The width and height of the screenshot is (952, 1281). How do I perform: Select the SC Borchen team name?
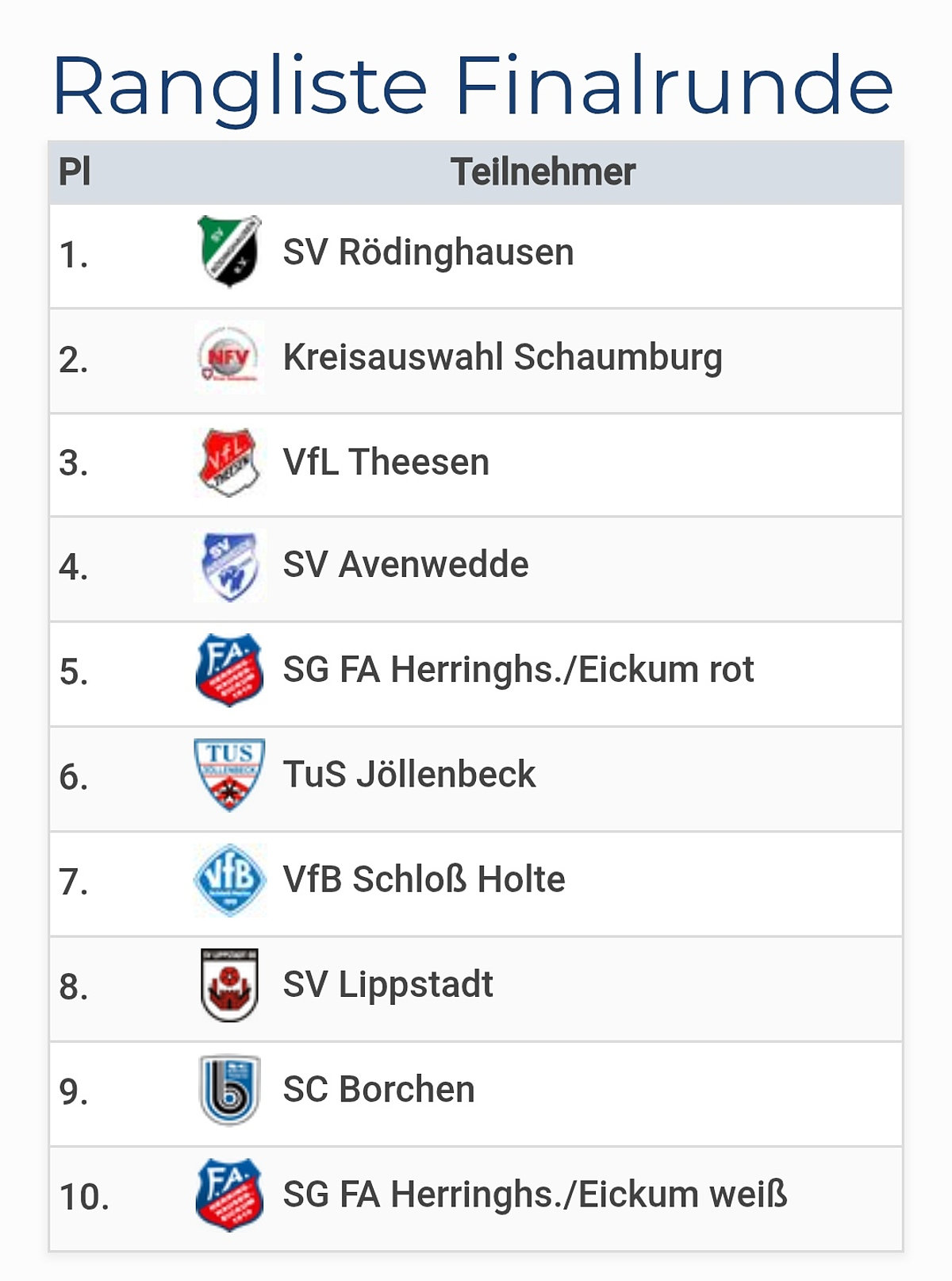[379, 1090]
